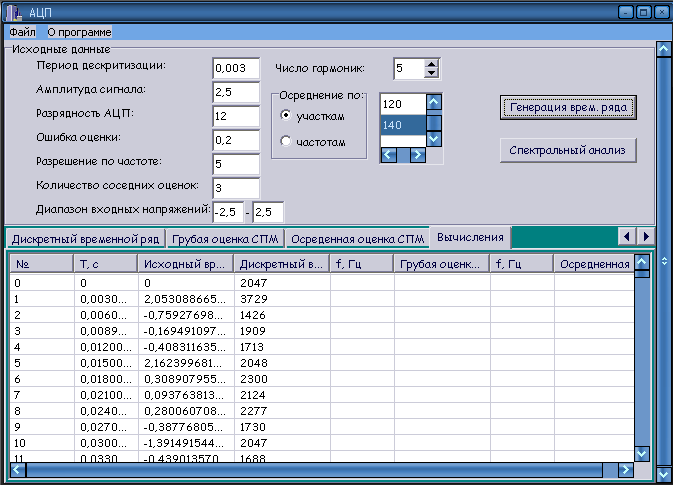The height and width of the screenshot is (485, 673).
Task: Open the О программе menu
Action: coord(79,32)
